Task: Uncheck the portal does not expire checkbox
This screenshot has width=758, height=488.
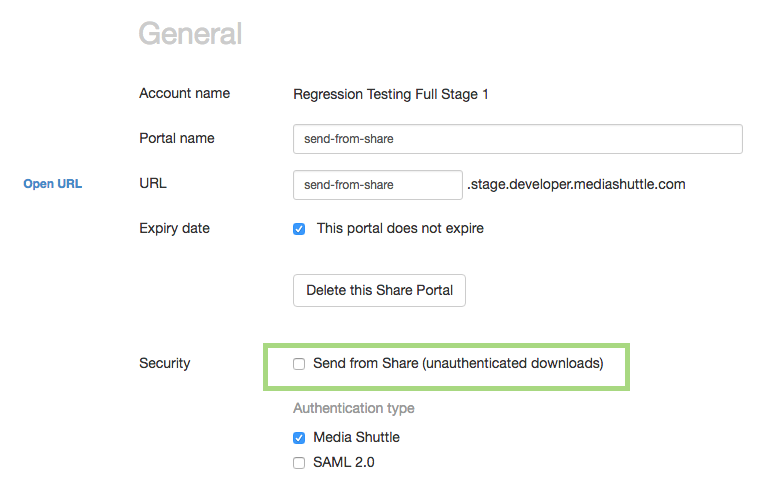Action: [x=299, y=229]
